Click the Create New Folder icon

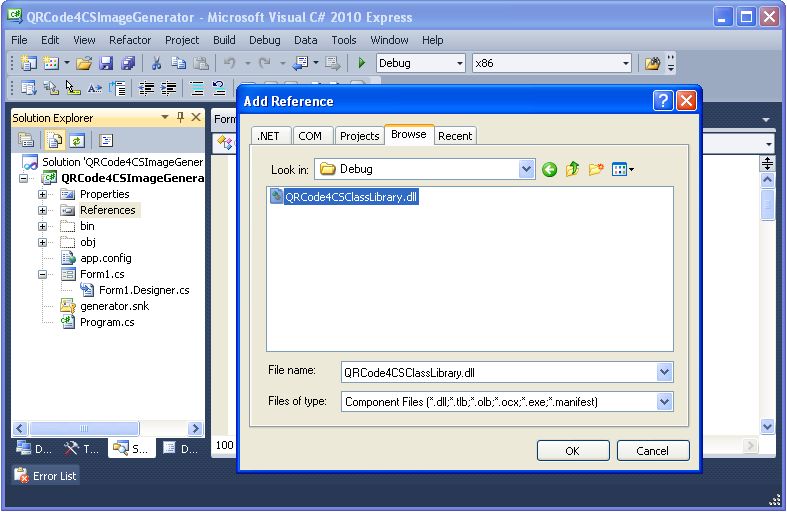pyautogui.click(x=596, y=170)
